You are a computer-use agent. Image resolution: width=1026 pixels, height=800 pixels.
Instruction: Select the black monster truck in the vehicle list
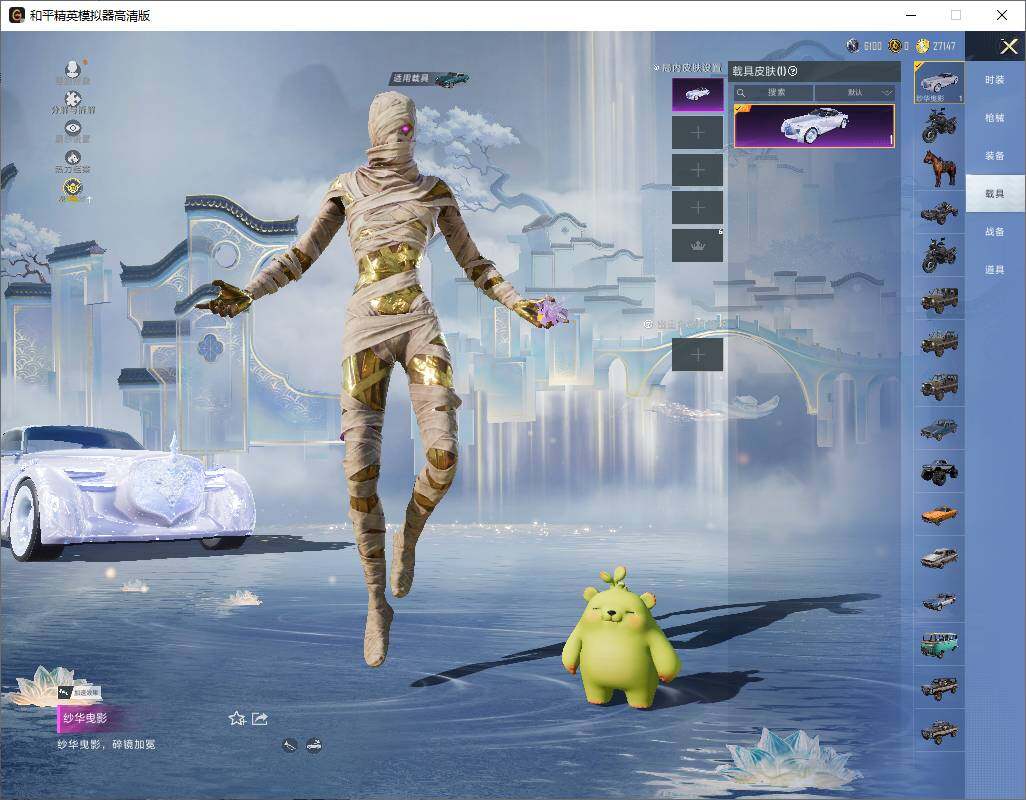pyautogui.click(x=939, y=471)
